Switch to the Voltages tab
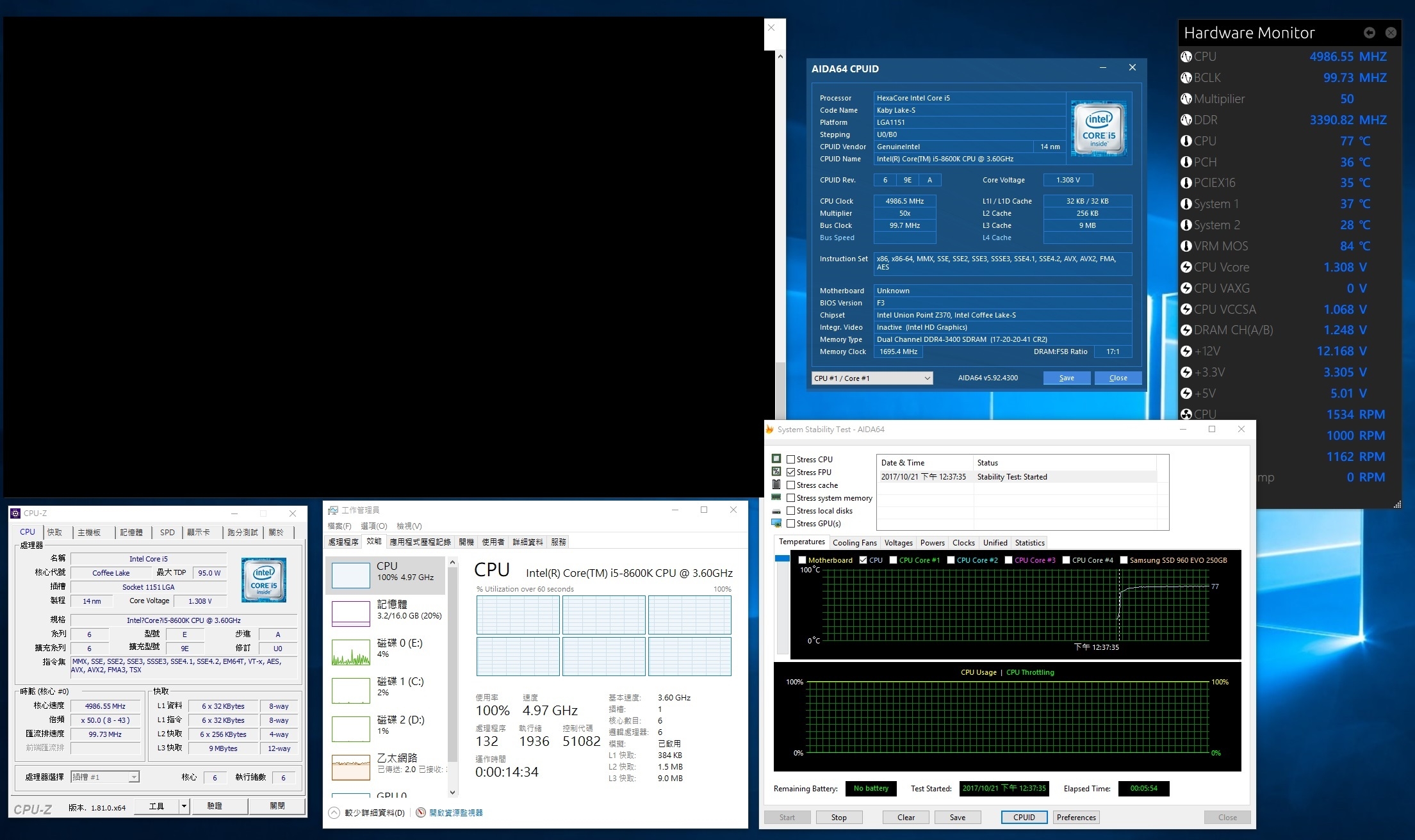The width and height of the screenshot is (1415, 840). [x=898, y=542]
